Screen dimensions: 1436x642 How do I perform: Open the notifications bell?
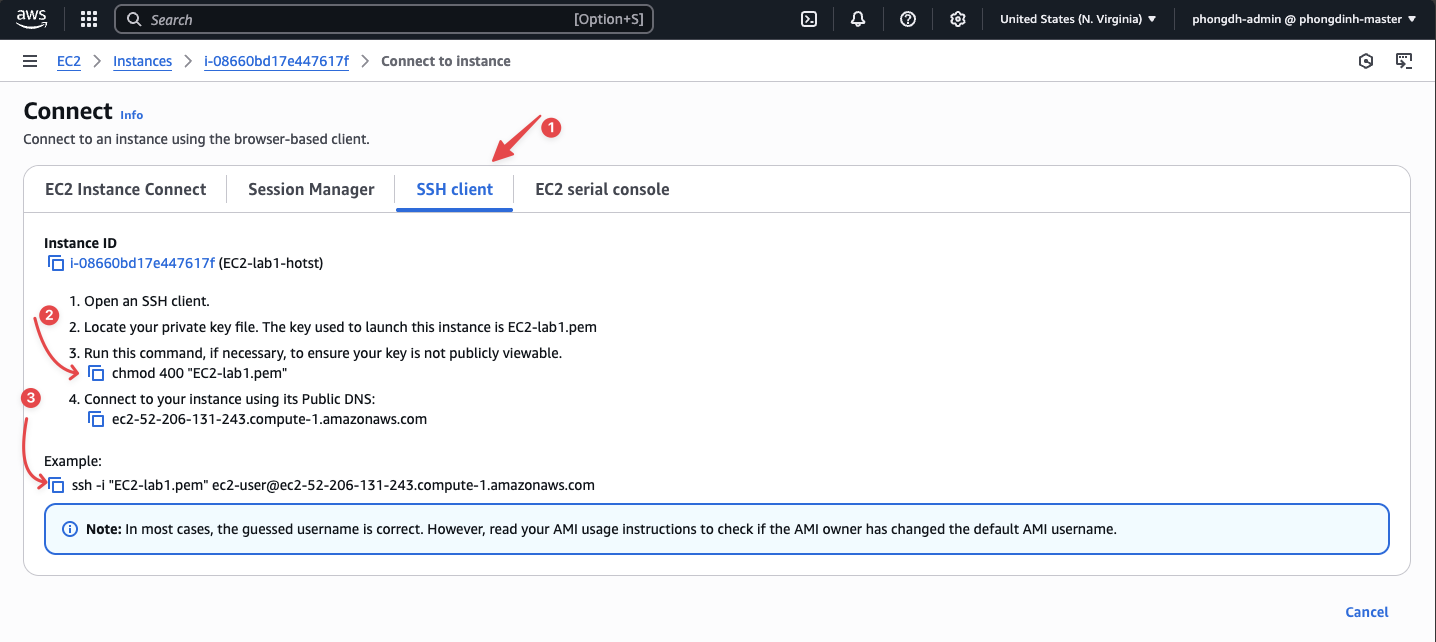point(858,19)
